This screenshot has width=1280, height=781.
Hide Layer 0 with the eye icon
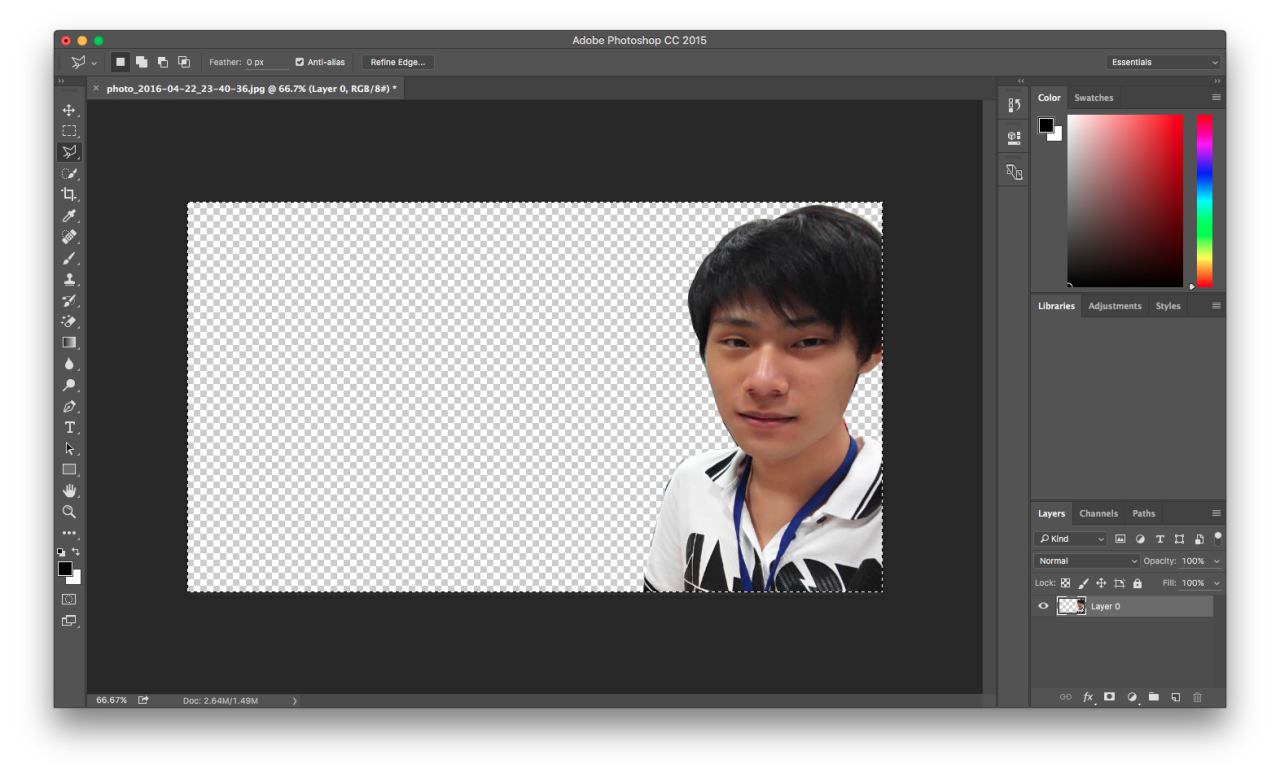point(1044,606)
